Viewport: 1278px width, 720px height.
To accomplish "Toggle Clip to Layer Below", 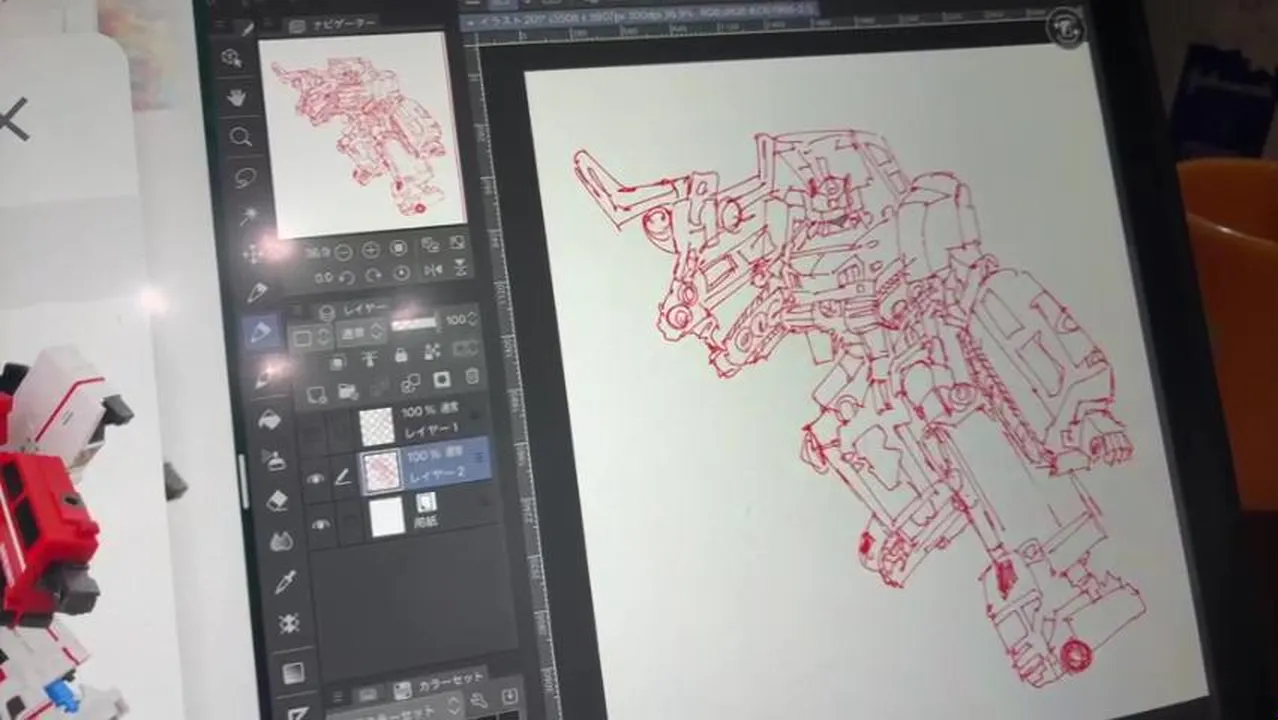I will point(337,362).
